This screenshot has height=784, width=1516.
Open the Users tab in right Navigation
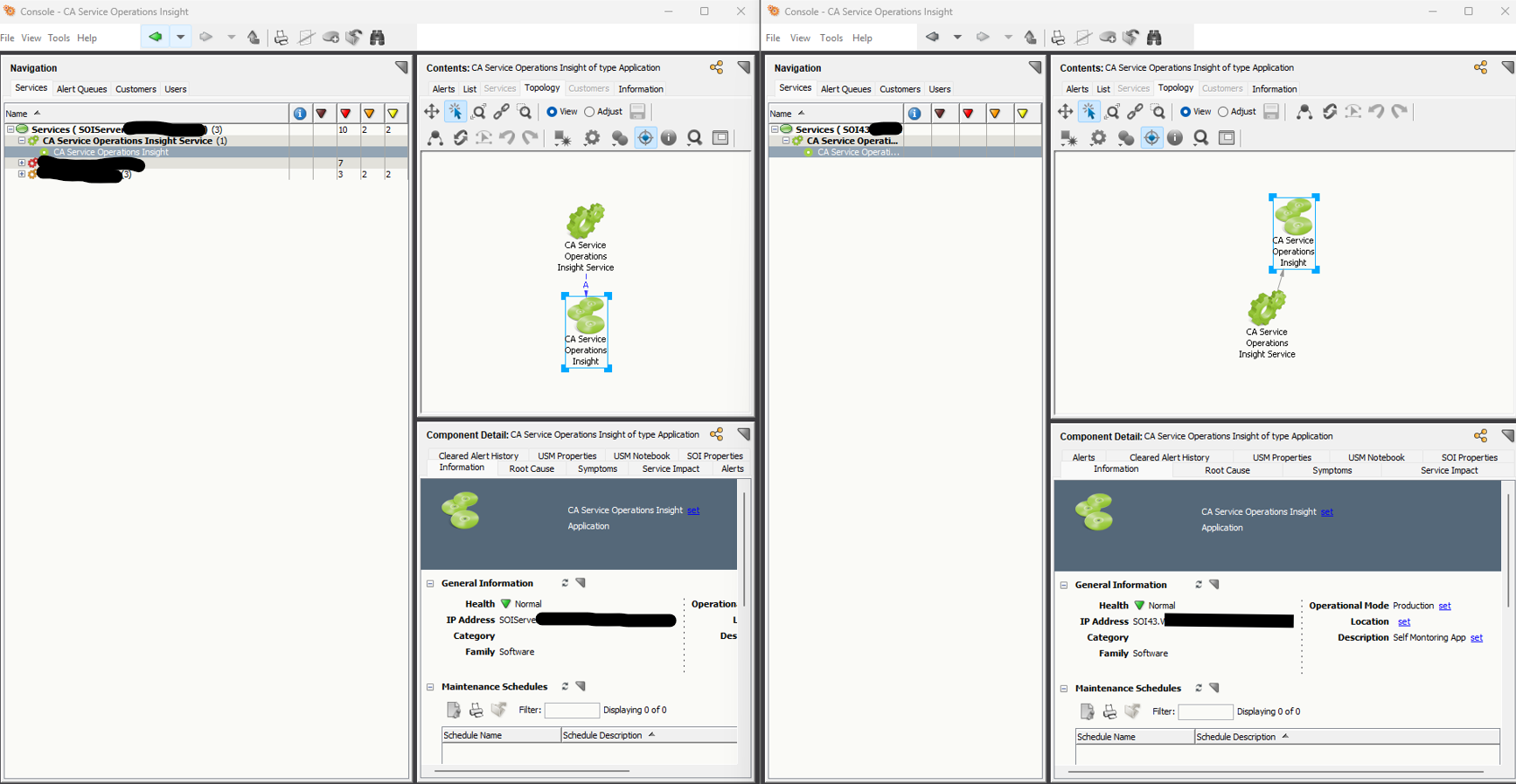[940, 89]
